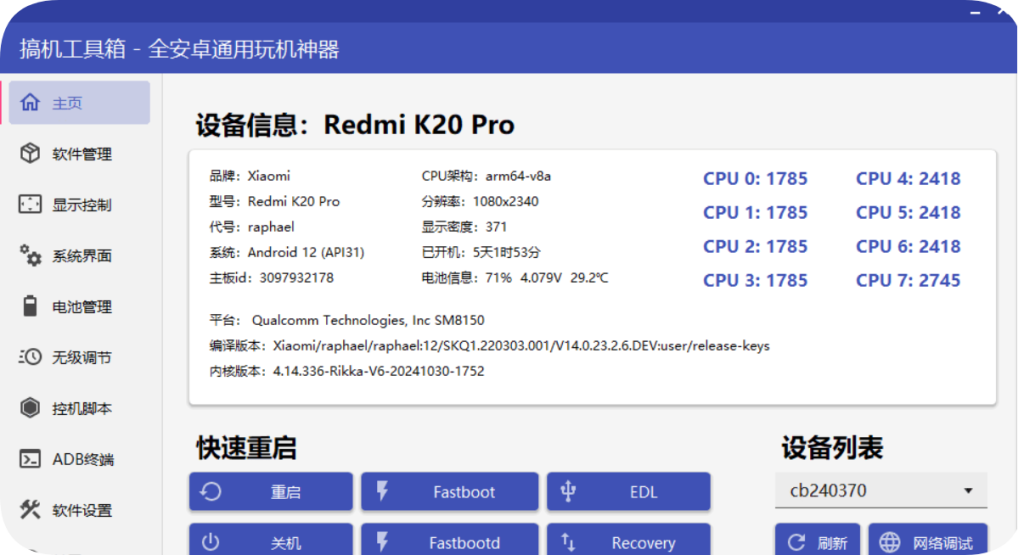The width and height of the screenshot is (1024, 555).
Task: Click the CPU 0: 1785 reading
Action: (755, 178)
